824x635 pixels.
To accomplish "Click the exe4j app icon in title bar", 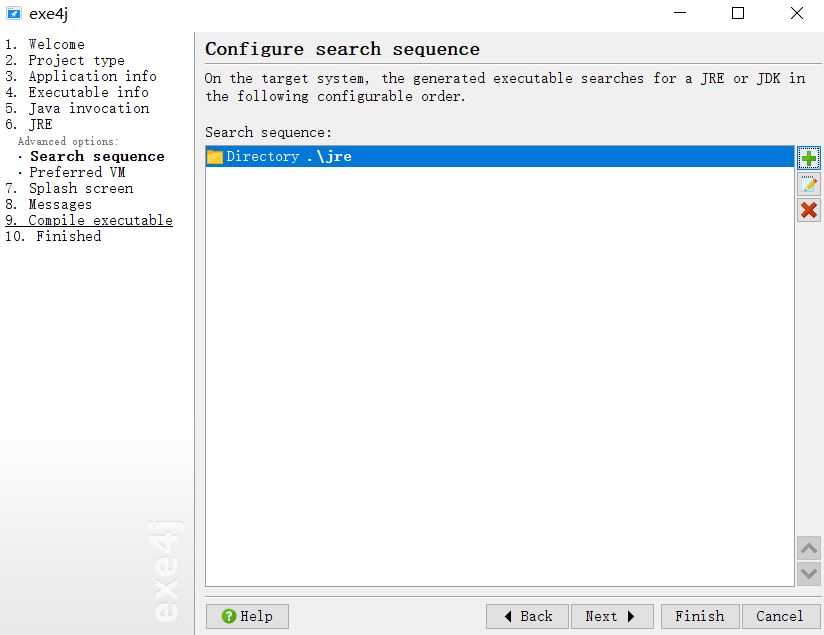I will [x=14, y=13].
